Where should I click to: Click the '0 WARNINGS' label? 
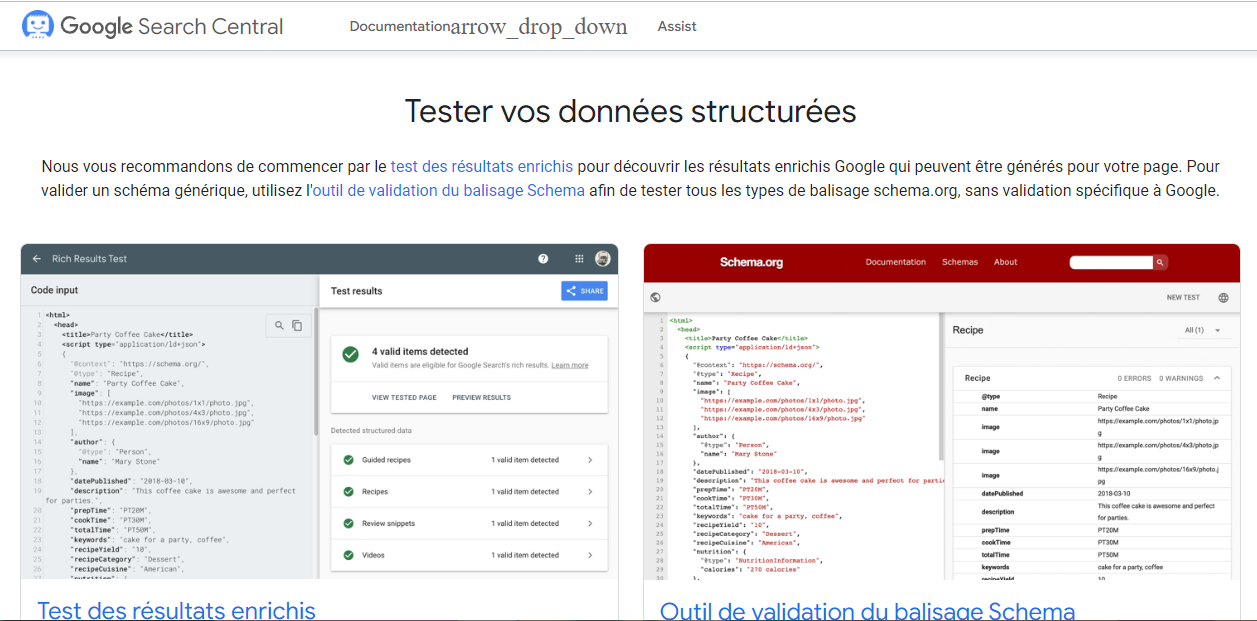point(1181,379)
